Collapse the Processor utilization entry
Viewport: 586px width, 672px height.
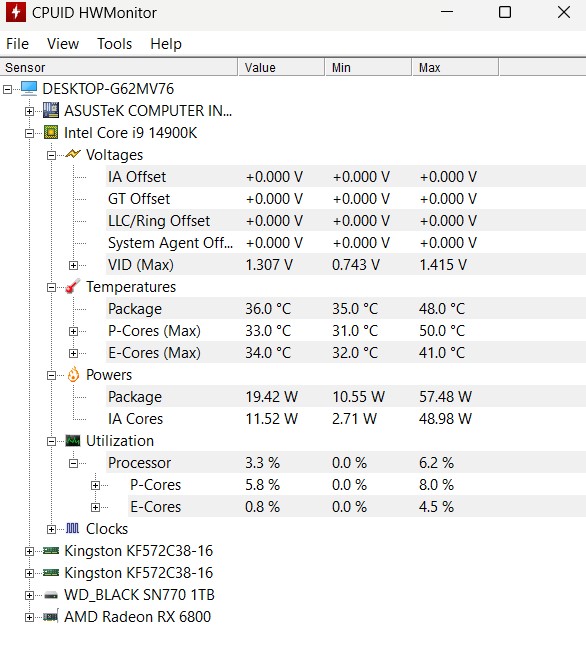73,463
